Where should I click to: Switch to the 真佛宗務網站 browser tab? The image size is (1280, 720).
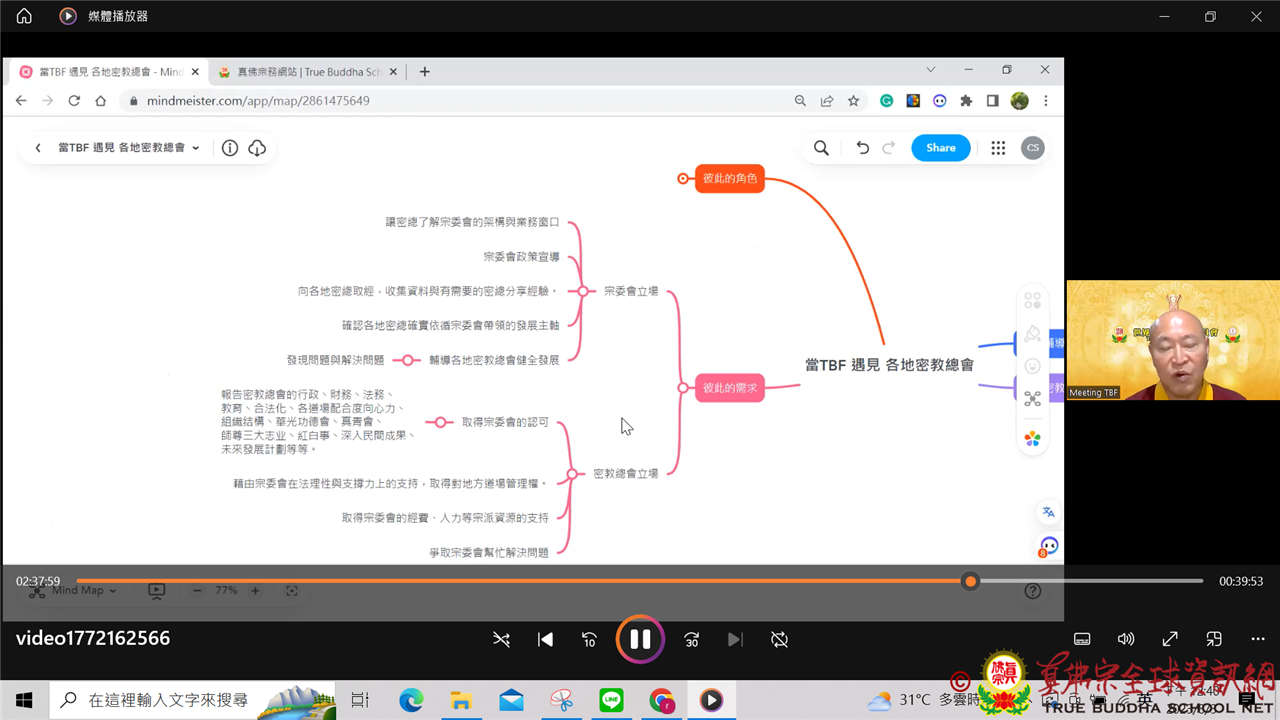(300, 72)
